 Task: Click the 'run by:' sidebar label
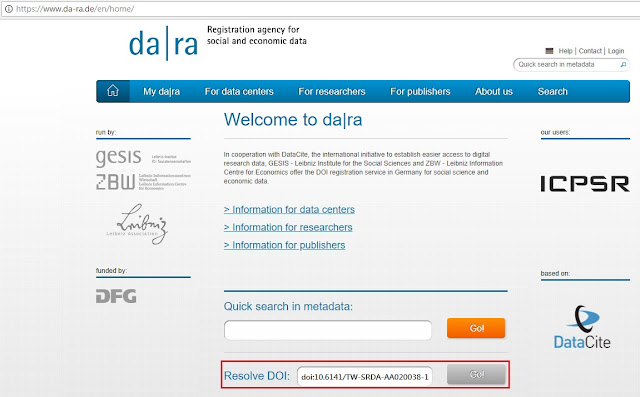pyautogui.click(x=106, y=132)
